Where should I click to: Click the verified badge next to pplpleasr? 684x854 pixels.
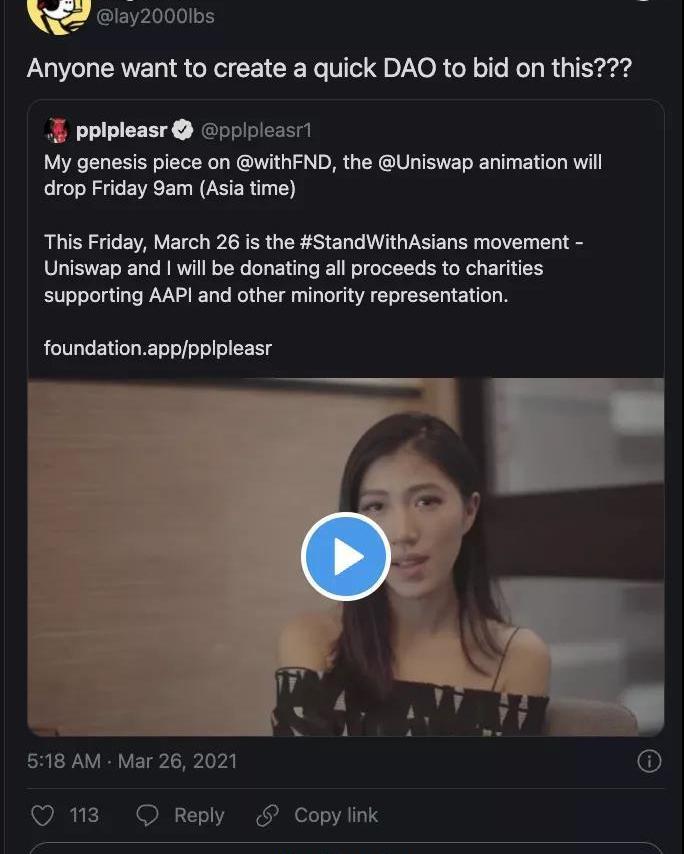183,131
